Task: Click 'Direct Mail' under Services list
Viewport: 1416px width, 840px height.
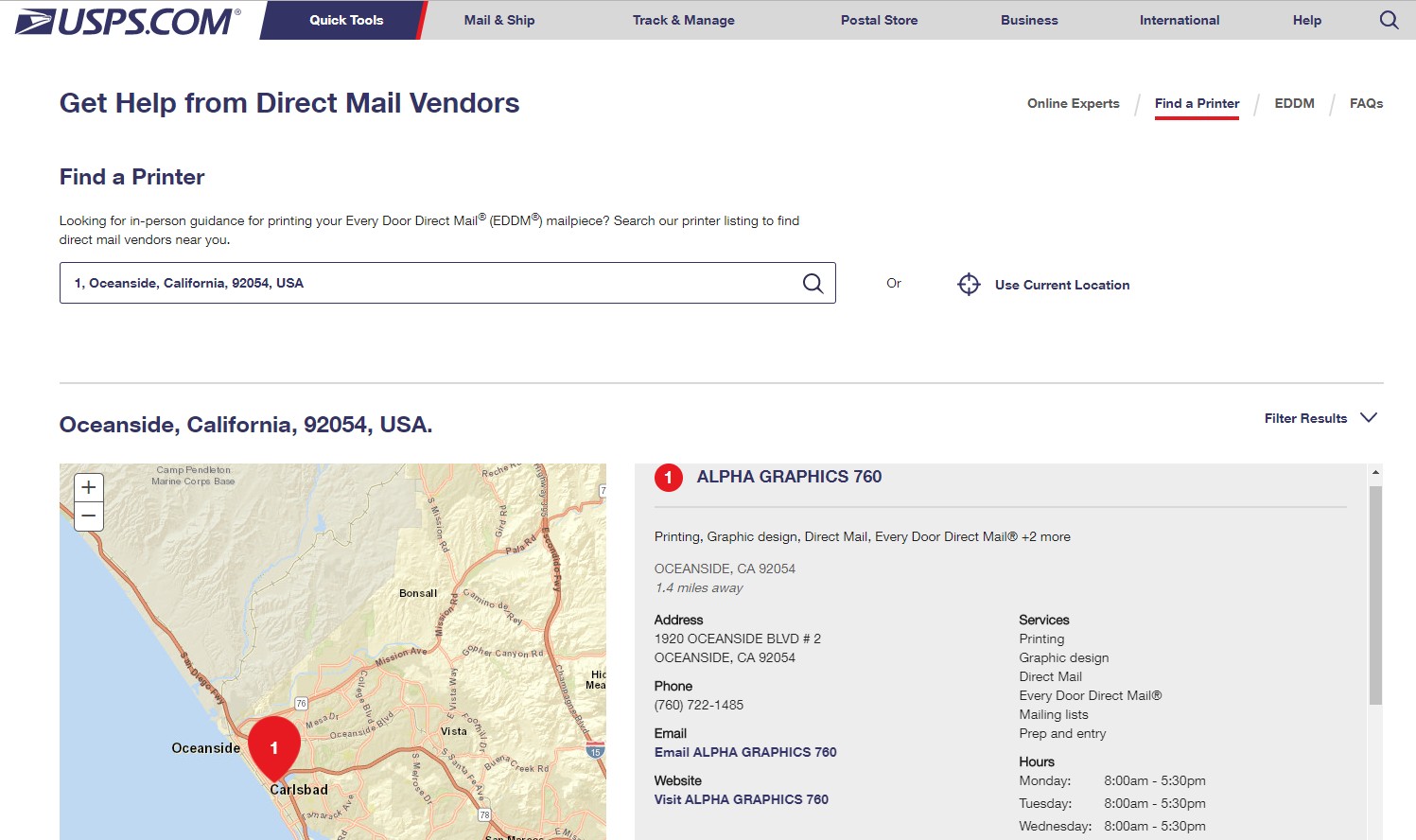Action: pyautogui.click(x=1051, y=676)
